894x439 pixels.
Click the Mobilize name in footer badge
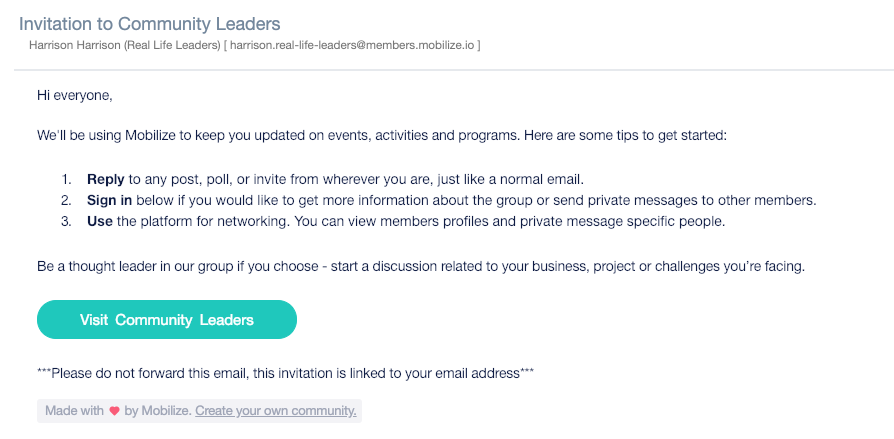[166, 410]
